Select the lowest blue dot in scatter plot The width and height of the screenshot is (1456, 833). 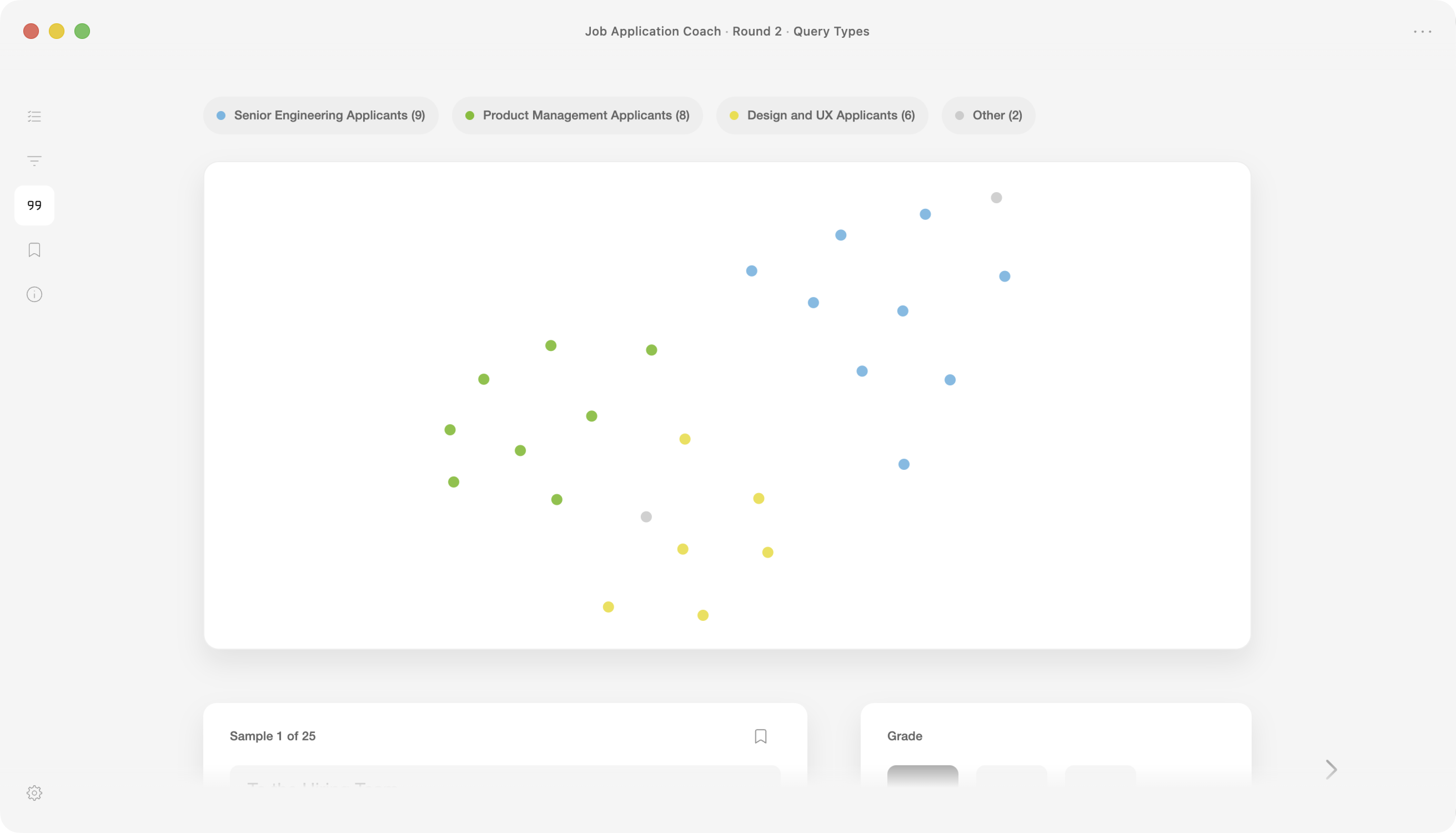point(904,465)
